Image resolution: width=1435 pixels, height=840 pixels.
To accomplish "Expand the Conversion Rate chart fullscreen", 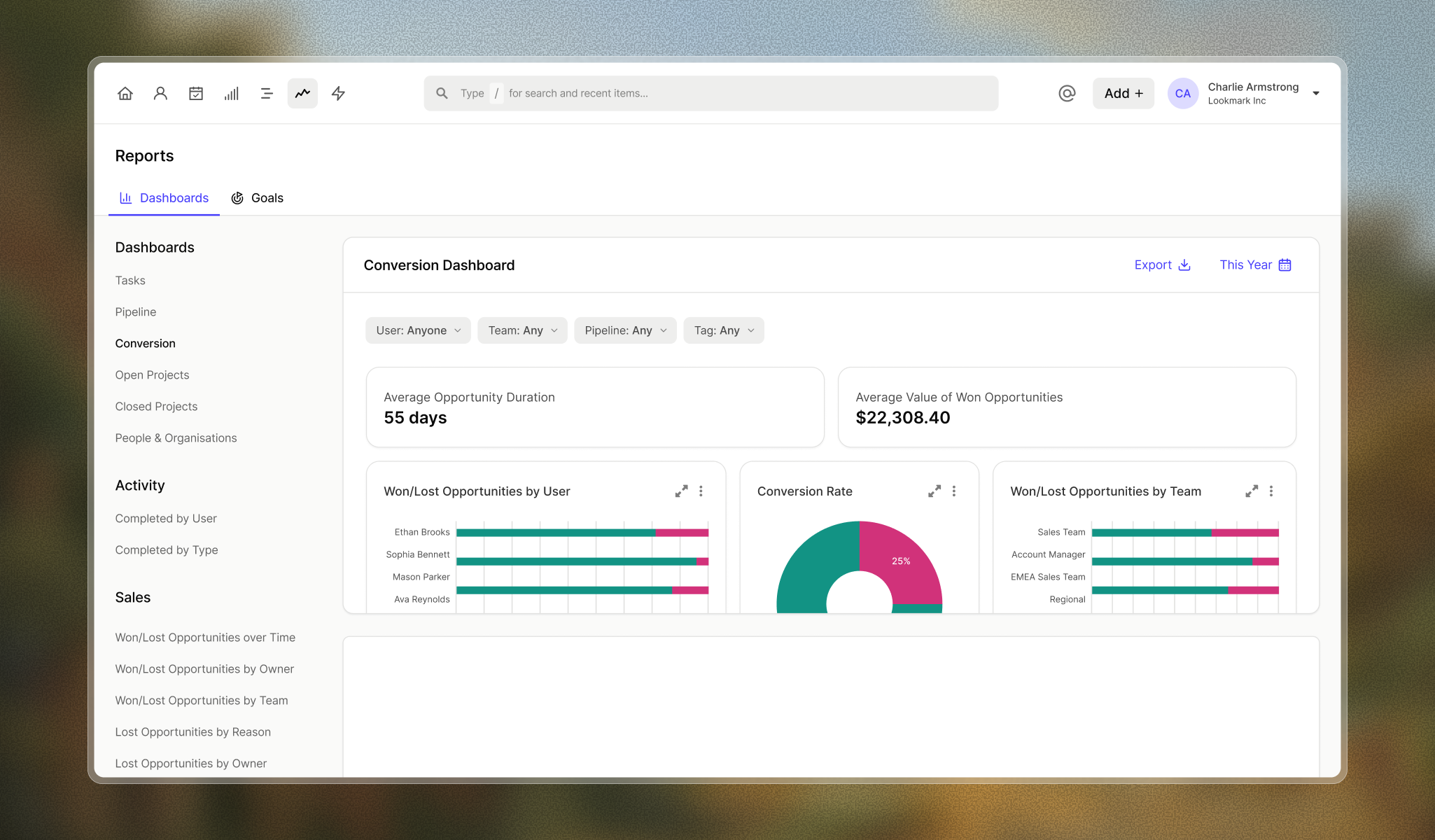I will [934, 491].
